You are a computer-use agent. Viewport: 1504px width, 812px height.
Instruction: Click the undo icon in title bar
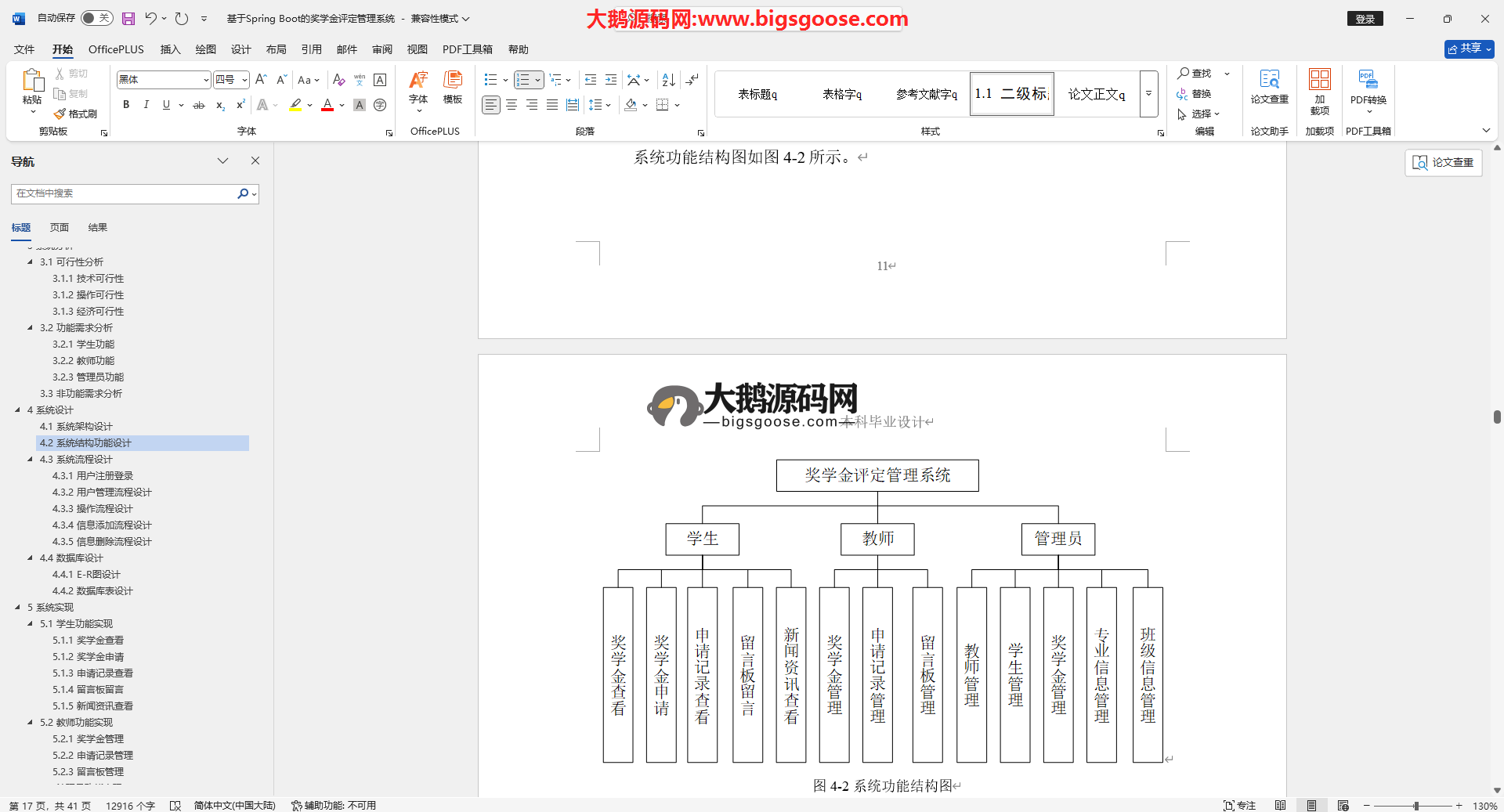[150, 19]
